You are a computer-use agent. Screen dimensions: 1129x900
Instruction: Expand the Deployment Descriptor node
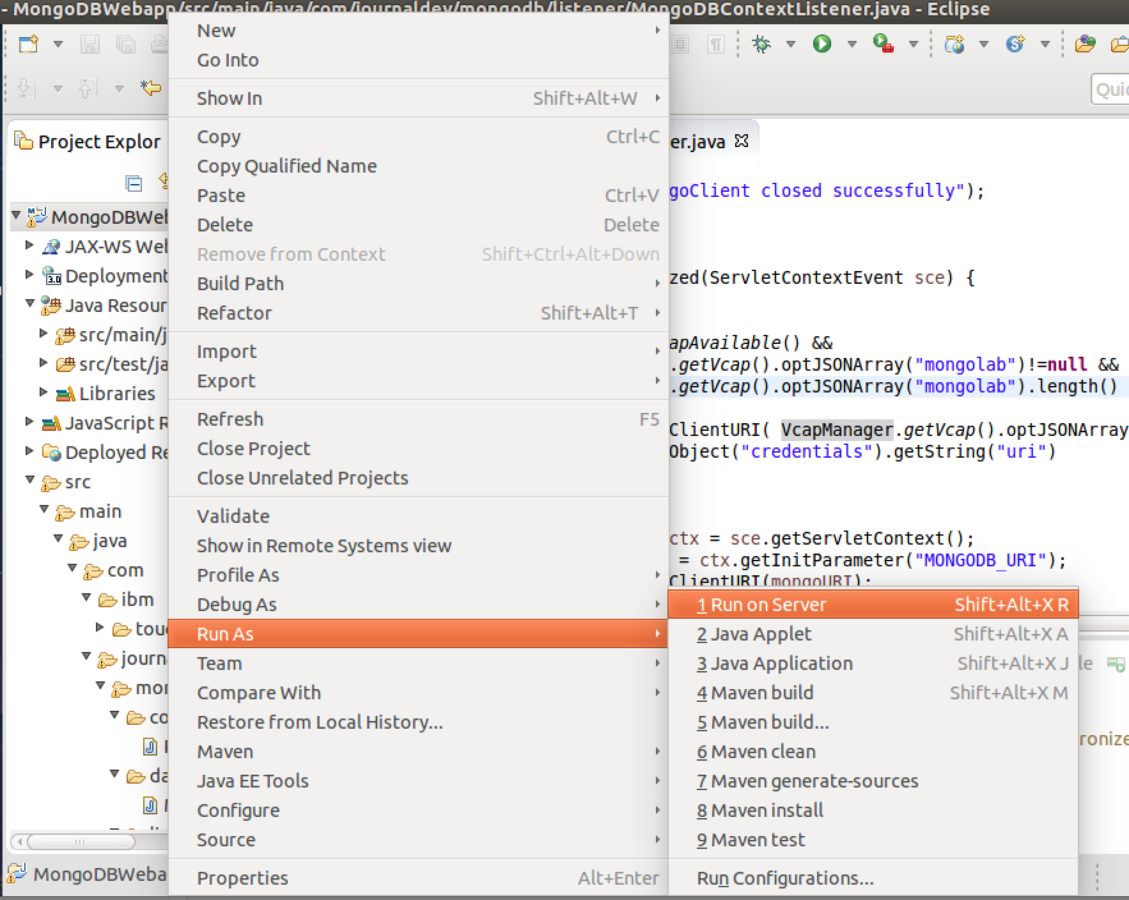(29, 274)
